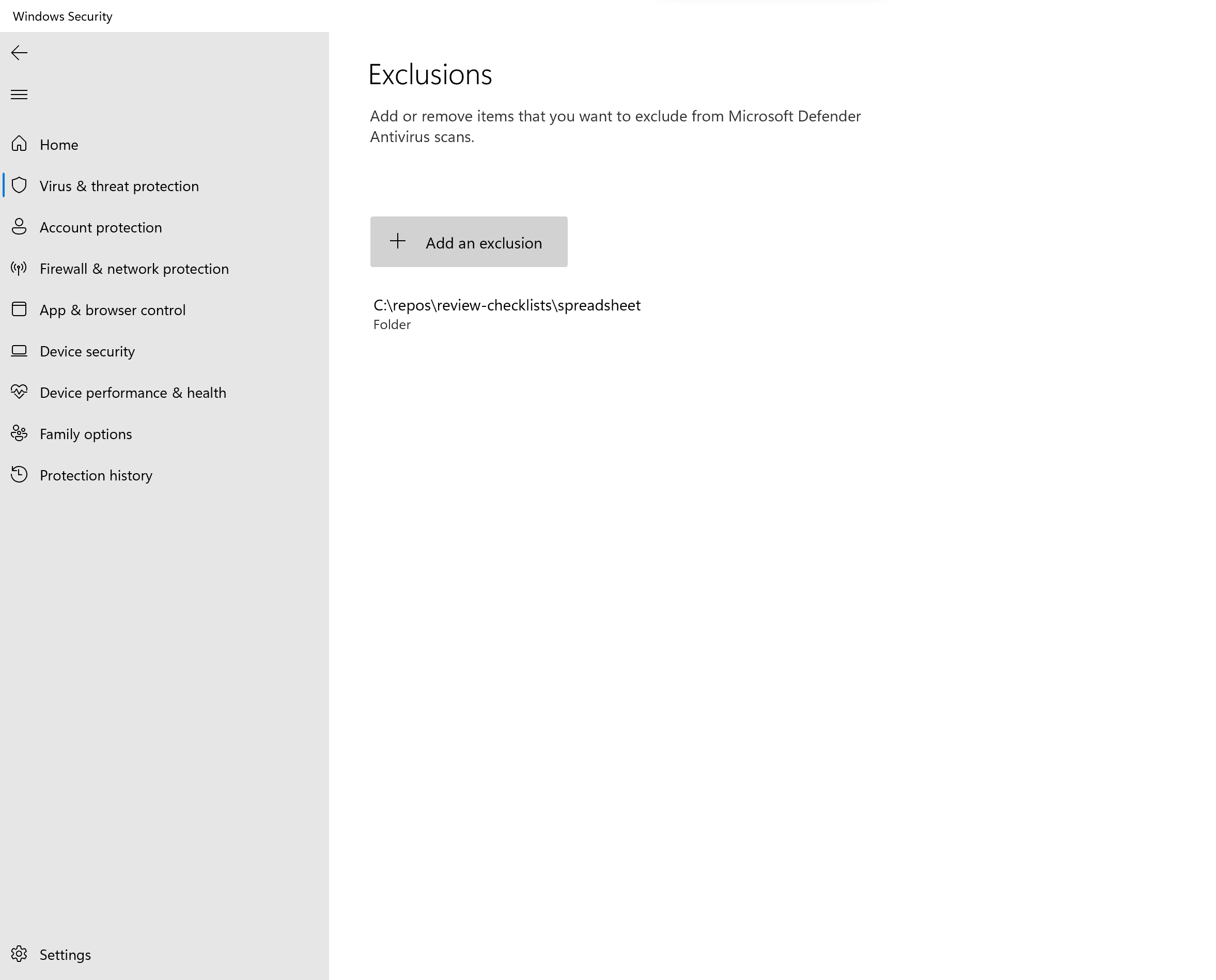Click the App & browser control icon
Viewport: 1216px width, 980px height.
tap(19, 310)
